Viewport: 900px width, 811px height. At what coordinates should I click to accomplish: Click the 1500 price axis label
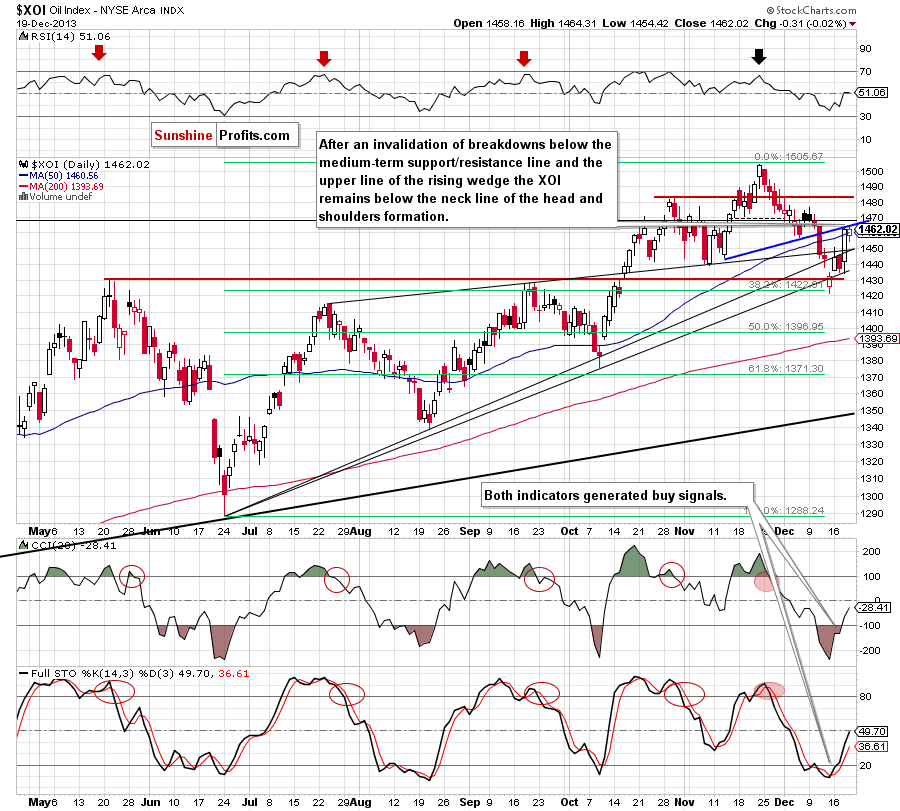[x=871, y=172]
